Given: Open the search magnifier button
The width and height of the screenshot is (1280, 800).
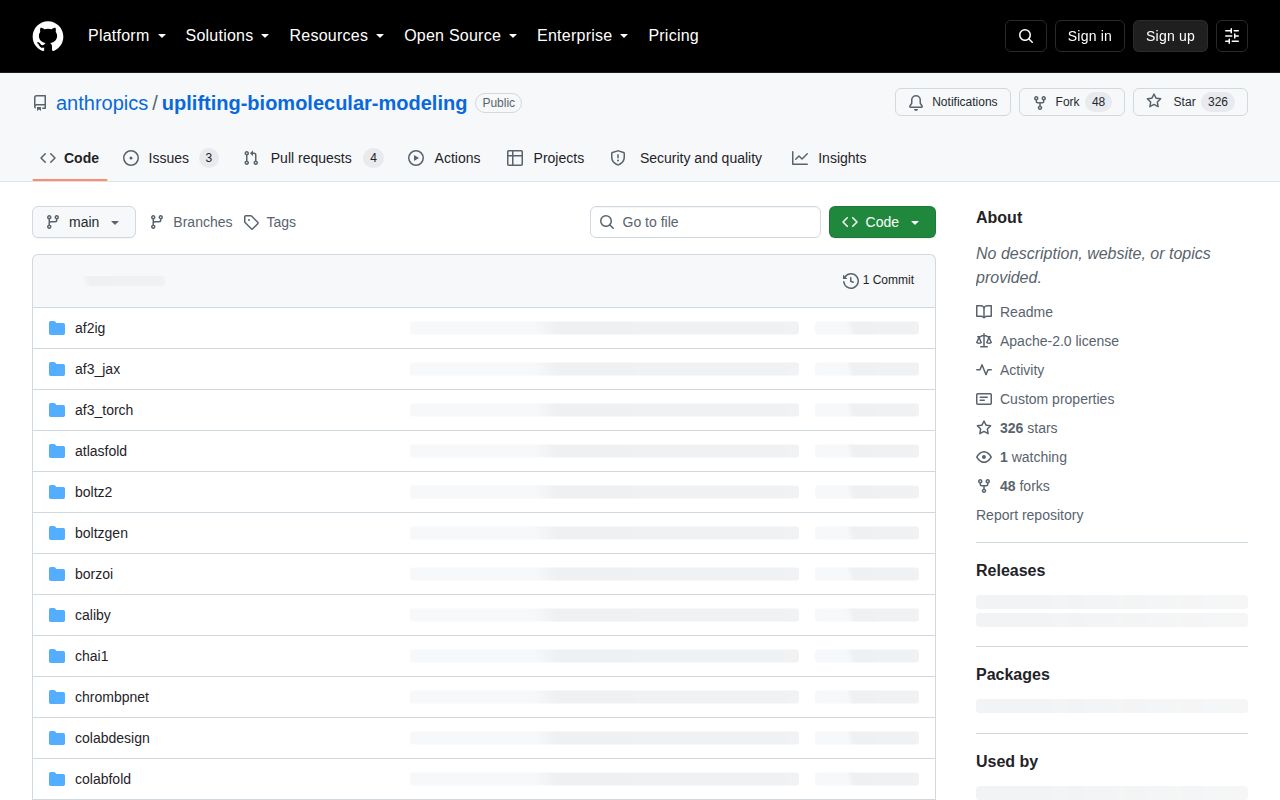Looking at the screenshot, I should click(x=1026, y=36).
